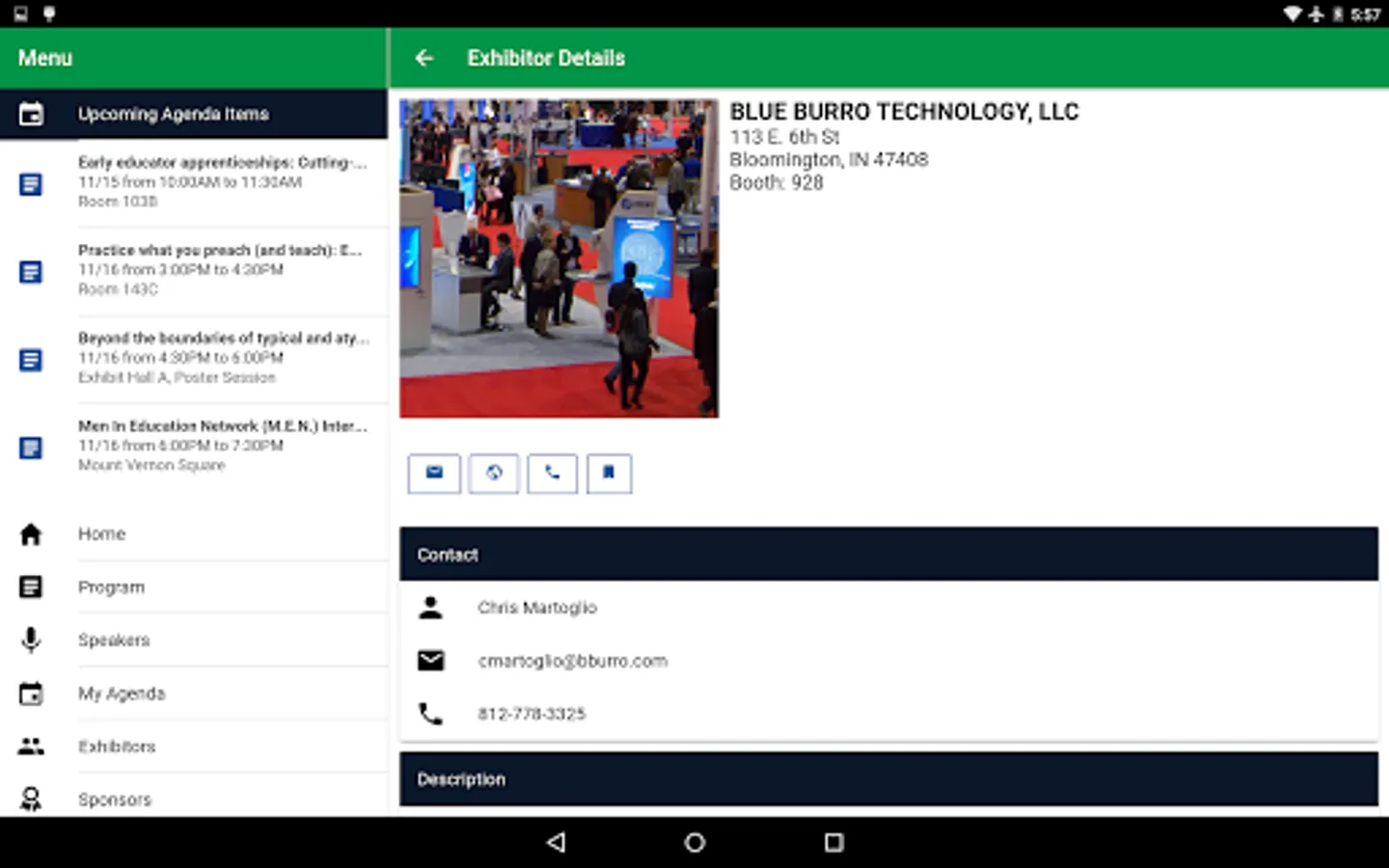1389x868 pixels.
Task: Click the Home house icon
Action: 31,534
